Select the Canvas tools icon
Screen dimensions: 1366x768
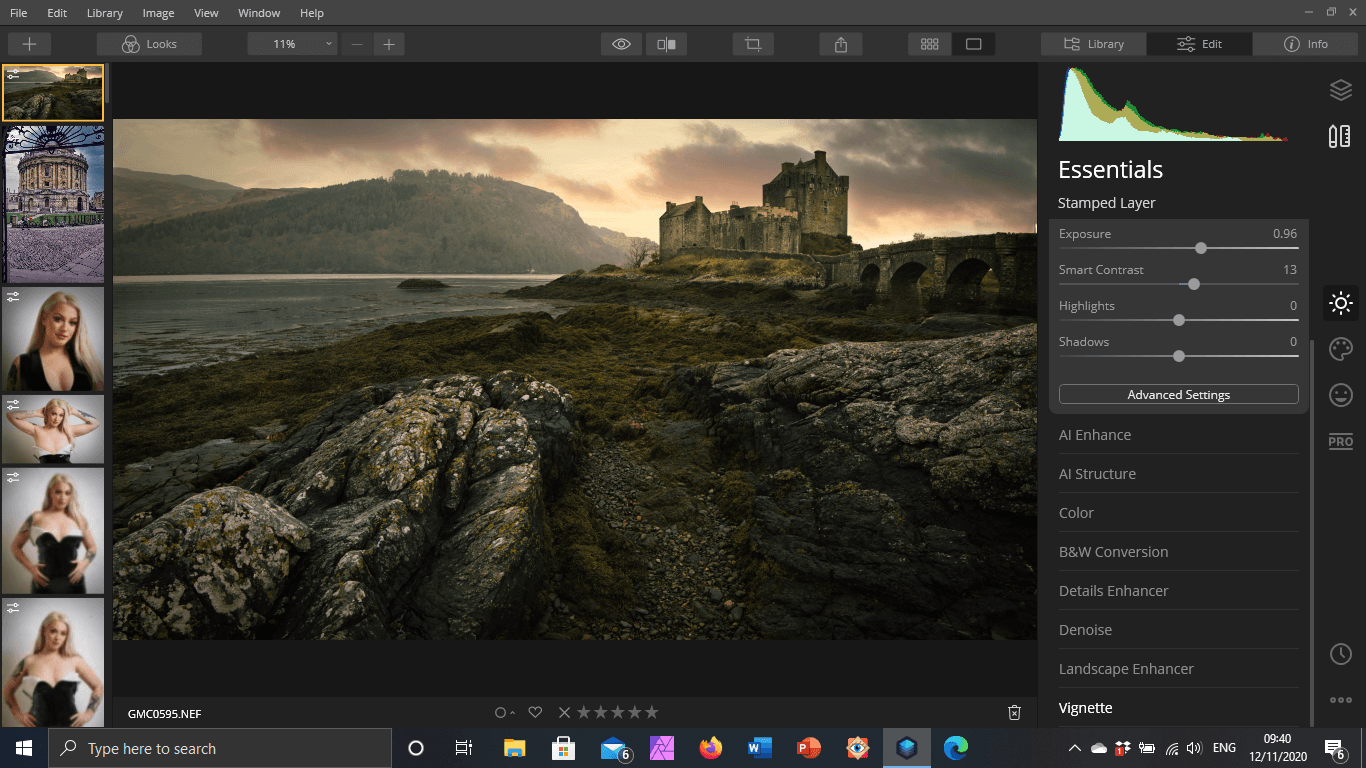1340,137
